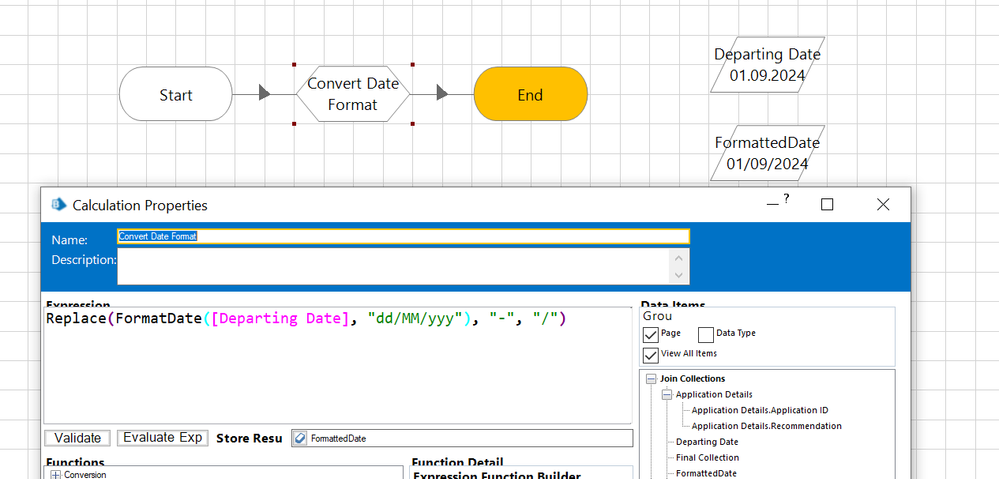Select Application Details.Application ID in the tree
Screen dimensions: 999x479
(759, 410)
